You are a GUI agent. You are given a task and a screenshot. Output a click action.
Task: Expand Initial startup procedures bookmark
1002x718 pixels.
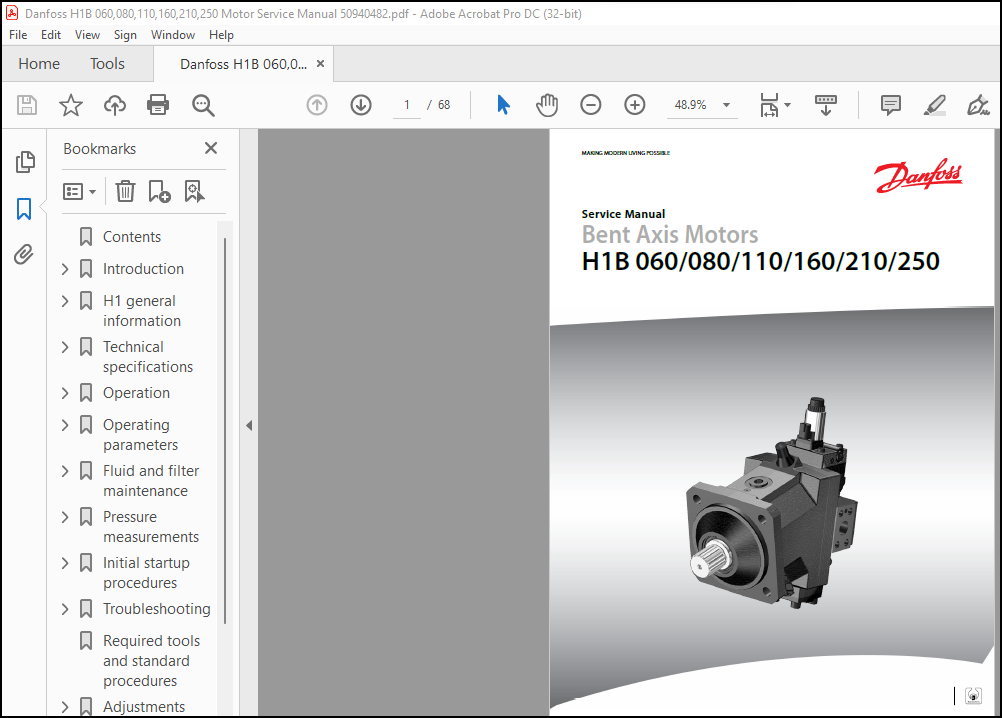coord(65,563)
